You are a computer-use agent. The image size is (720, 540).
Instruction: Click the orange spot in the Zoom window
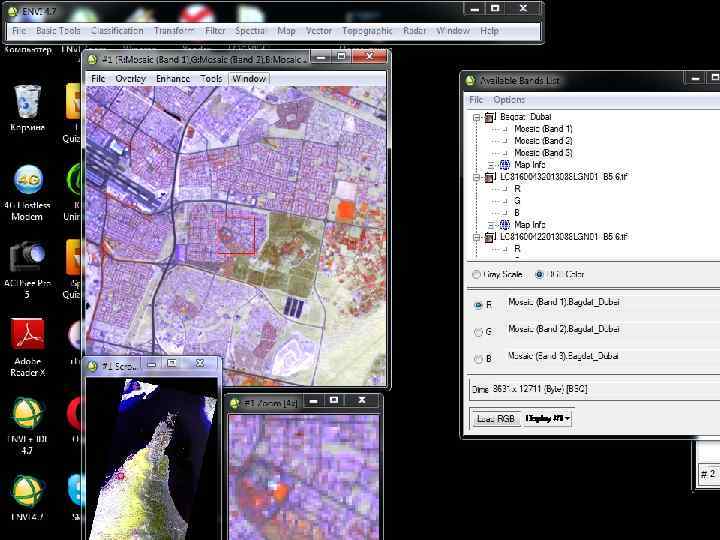coord(281,491)
